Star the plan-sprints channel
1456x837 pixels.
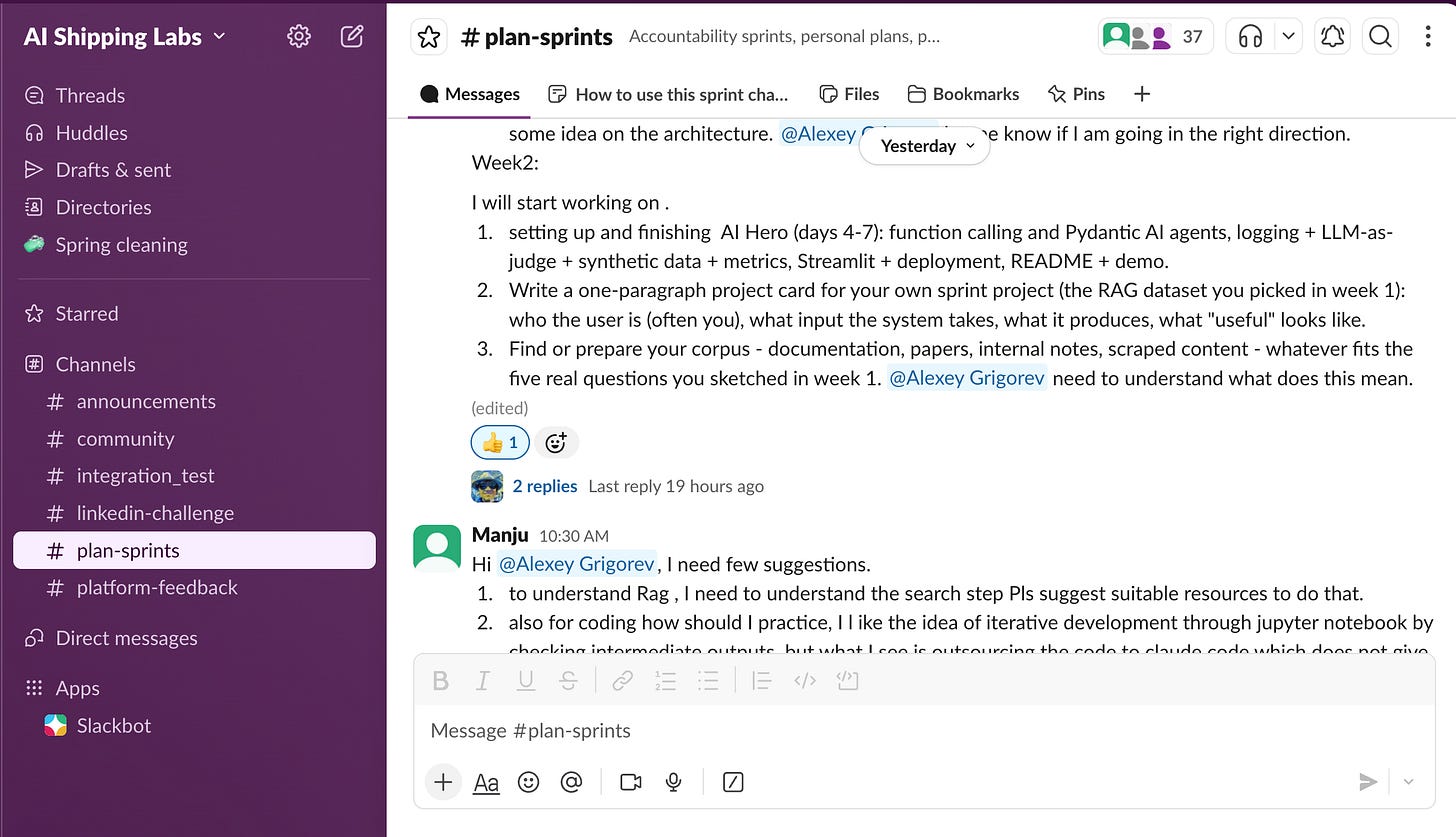(429, 37)
